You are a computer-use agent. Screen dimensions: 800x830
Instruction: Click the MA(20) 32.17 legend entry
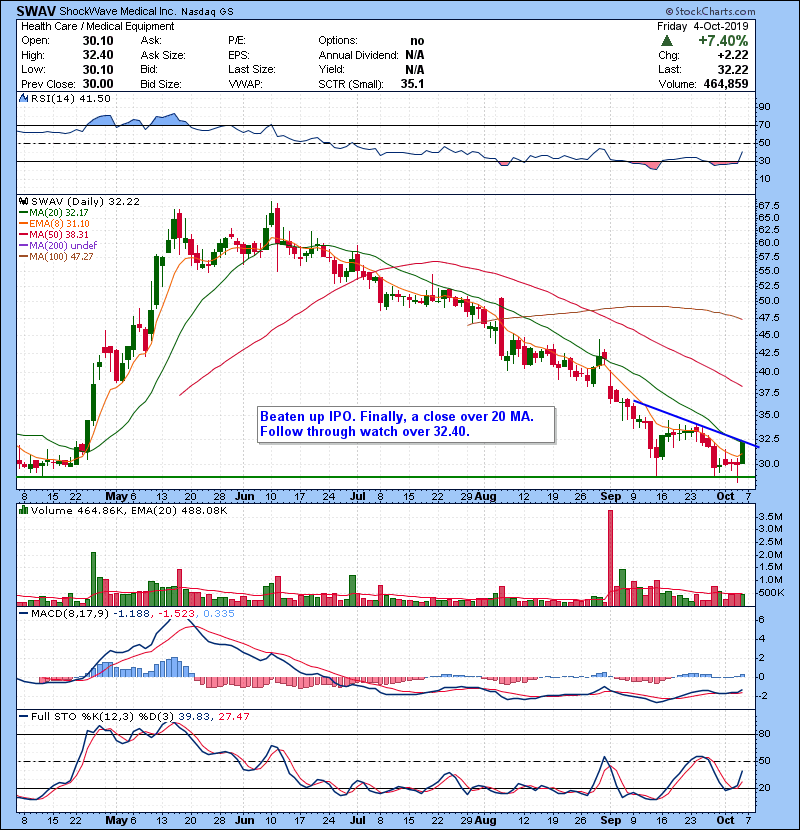(58, 212)
